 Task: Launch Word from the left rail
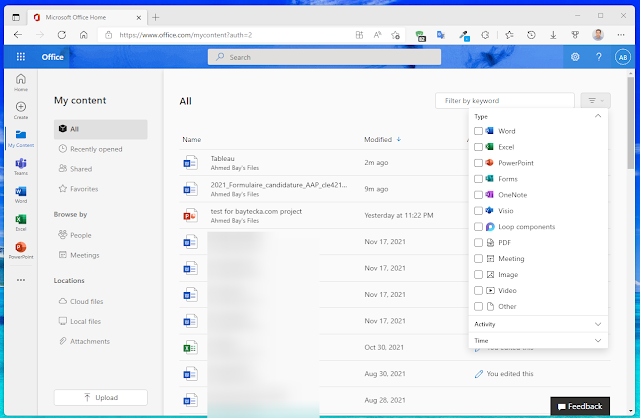[x=21, y=194]
